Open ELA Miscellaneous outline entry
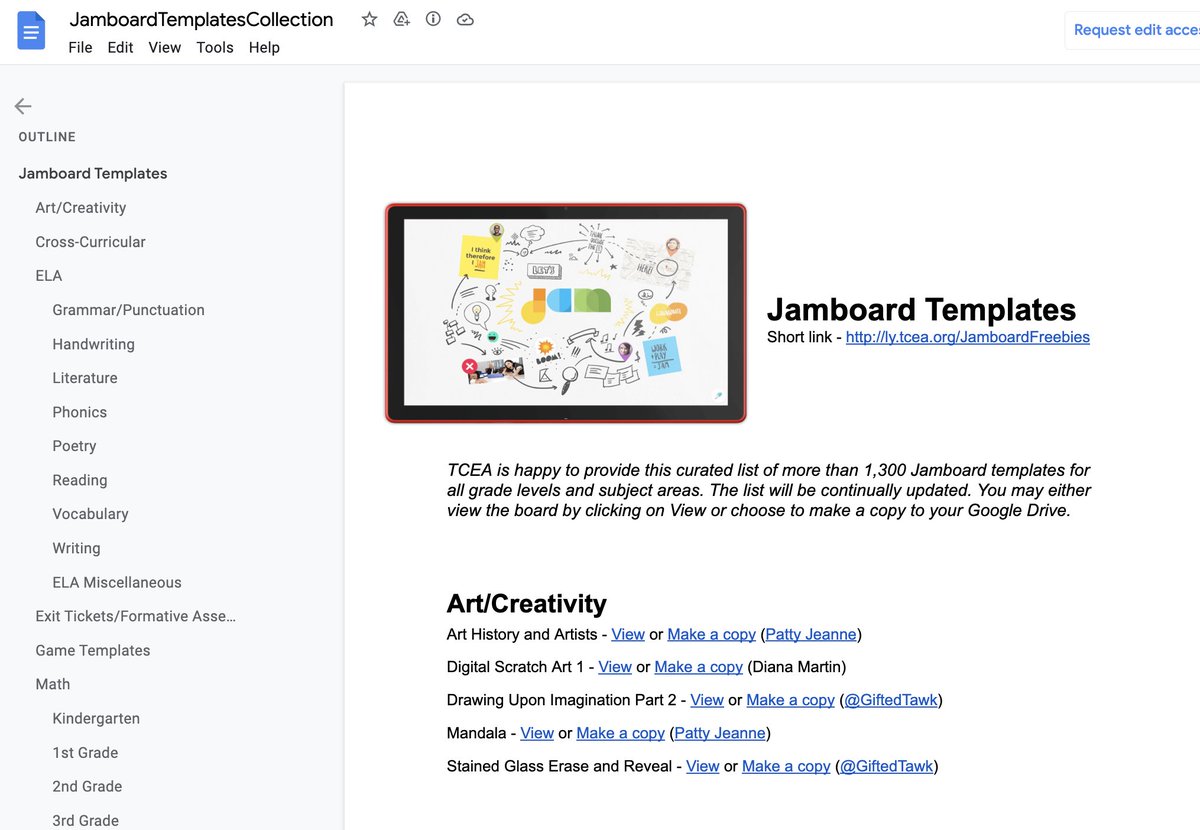The height and width of the screenshot is (830, 1200). [117, 581]
